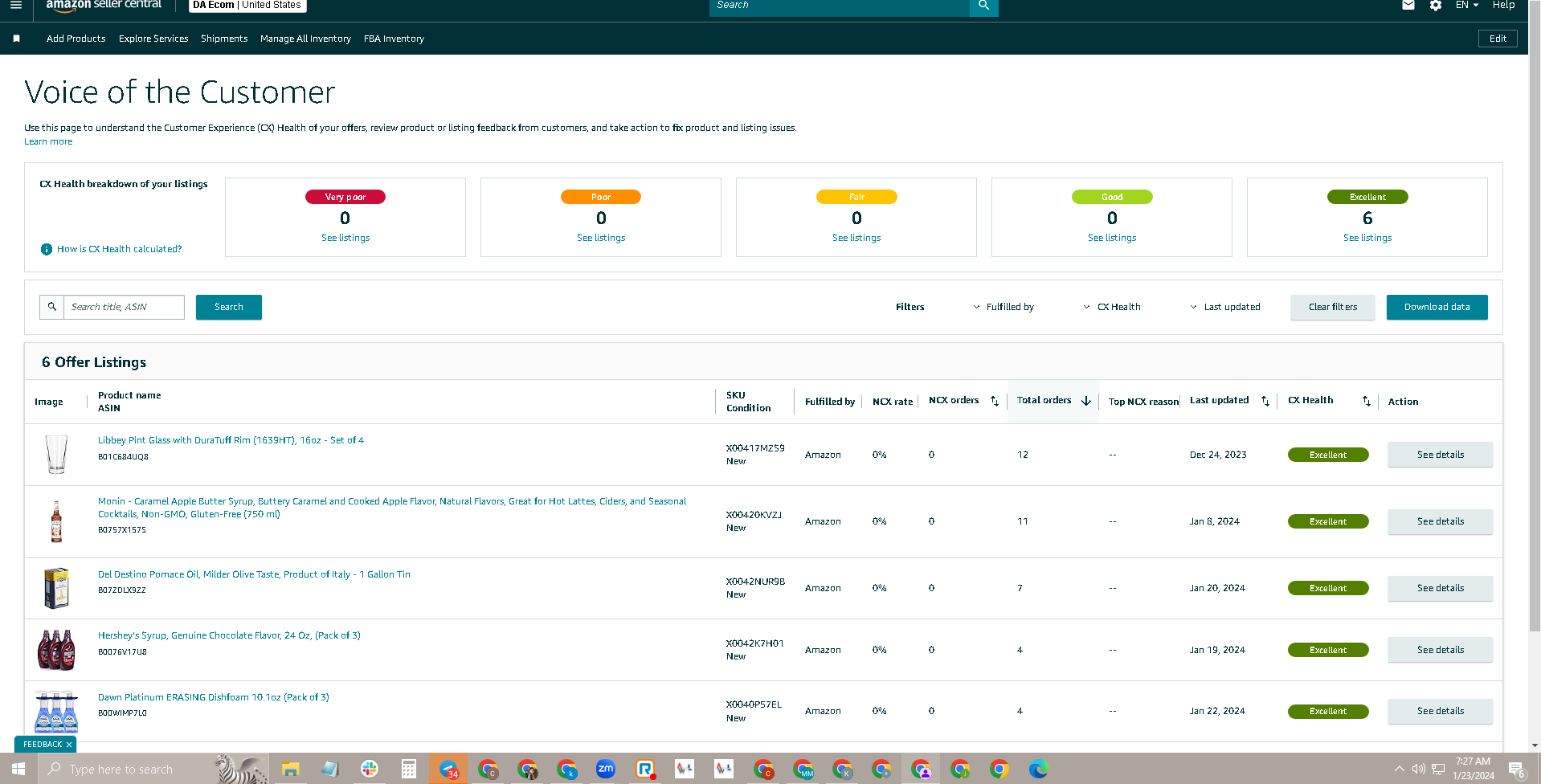Follow the Learn more link

[x=48, y=141]
